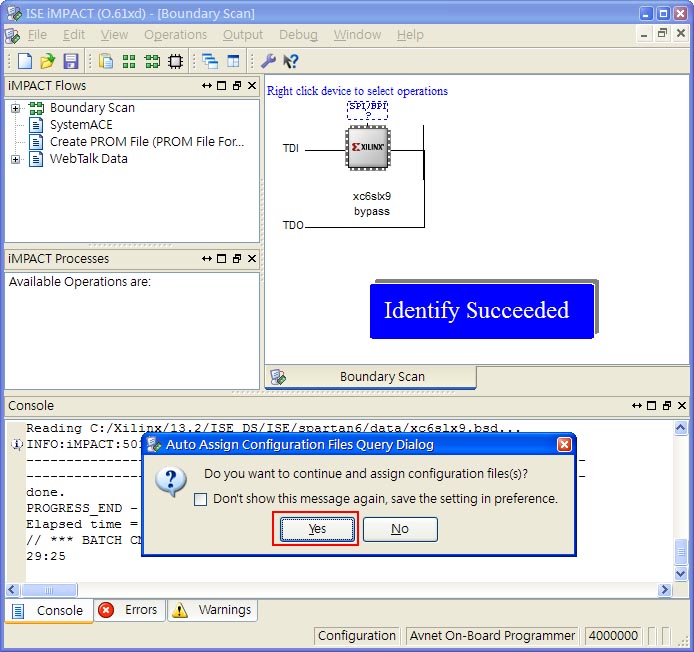Open the Operations menu
The width and height of the screenshot is (694, 652).
click(x=175, y=35)
